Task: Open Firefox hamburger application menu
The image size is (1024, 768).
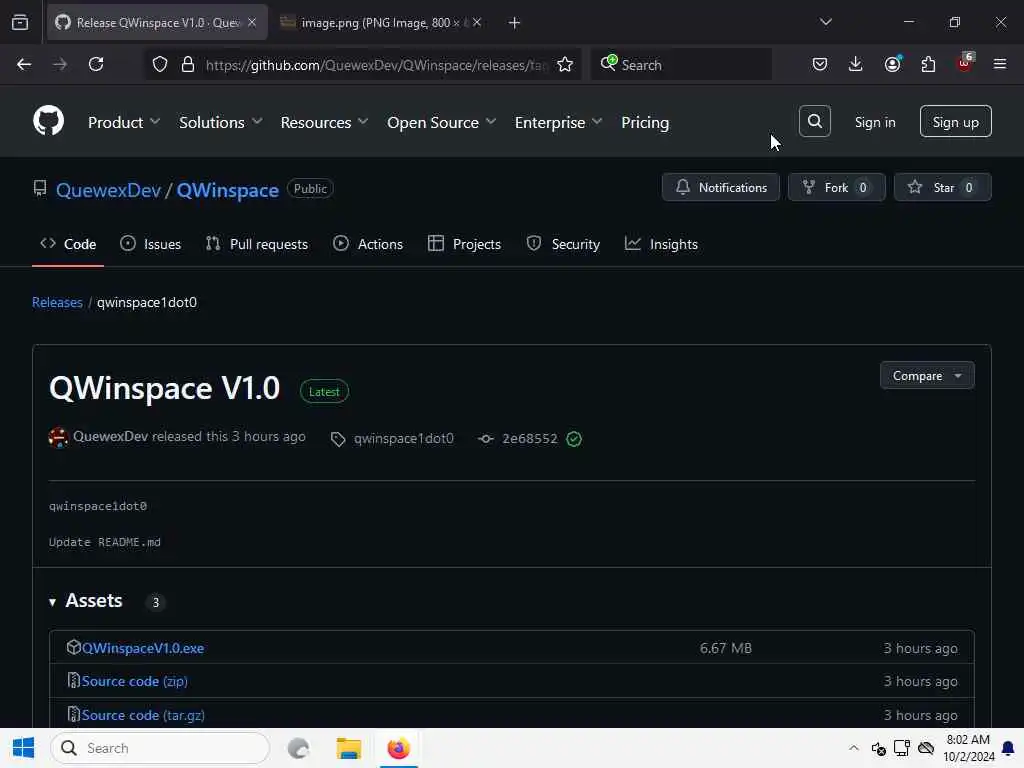Action: [x=1000, y=64]
